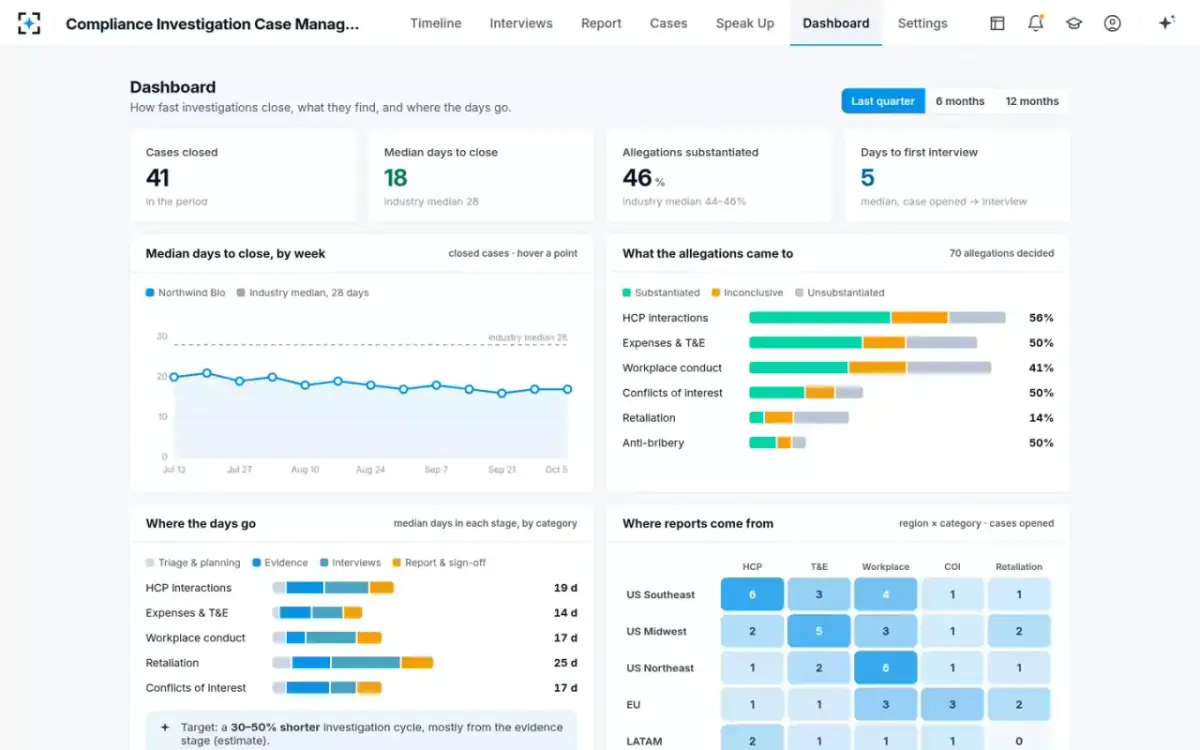
Task: Click the Oct 5 chart data point
Action: pyautogui.click(x=567, y=389)
